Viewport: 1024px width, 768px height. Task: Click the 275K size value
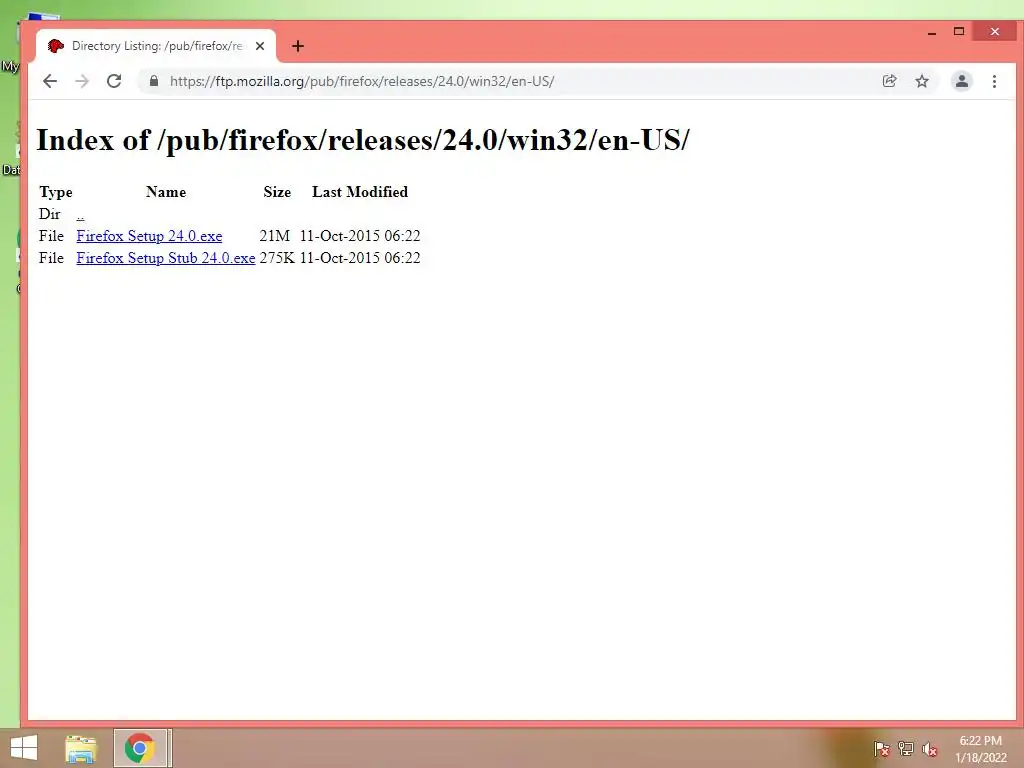click(277, 258)
